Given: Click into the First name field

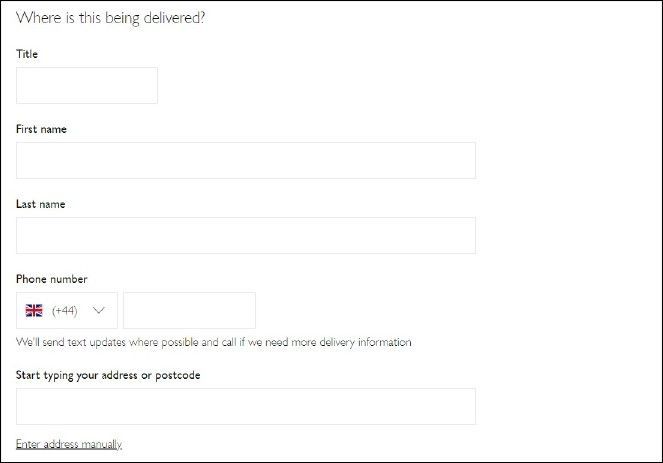Looking at the screenshot, I should coord(246,160).
